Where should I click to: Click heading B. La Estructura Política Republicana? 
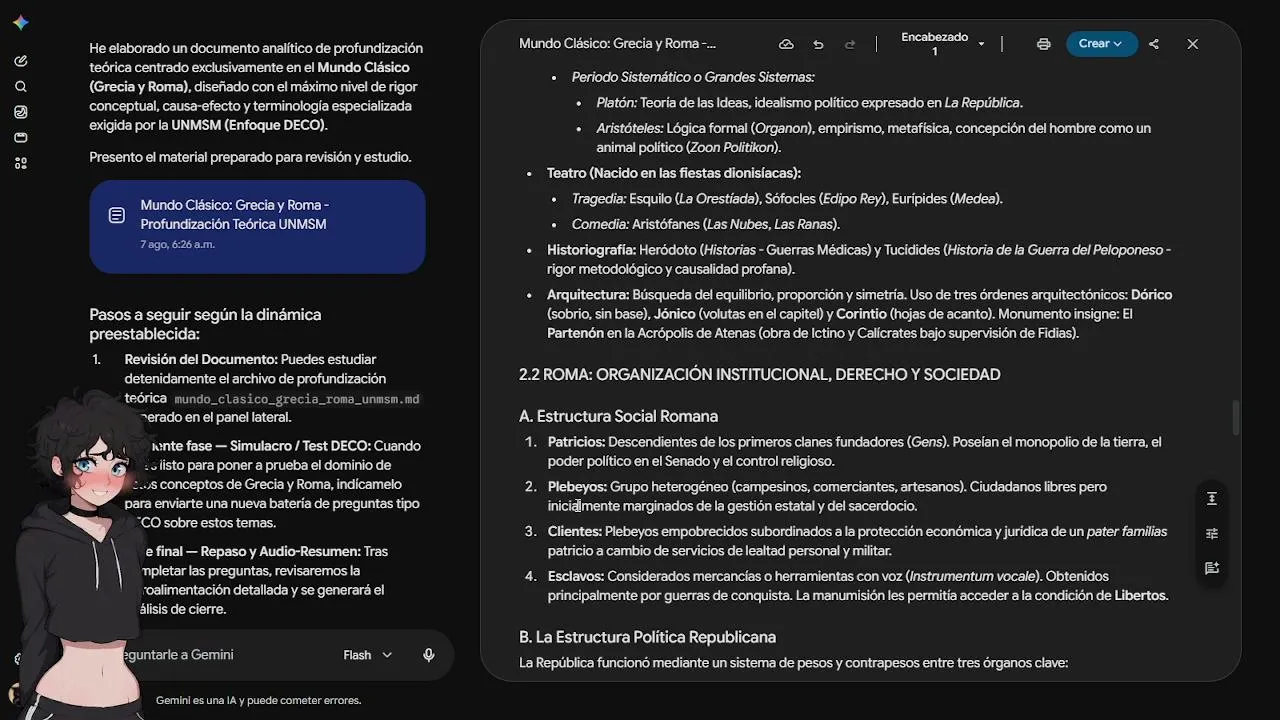pyautogui.click(x=647, y=637)
